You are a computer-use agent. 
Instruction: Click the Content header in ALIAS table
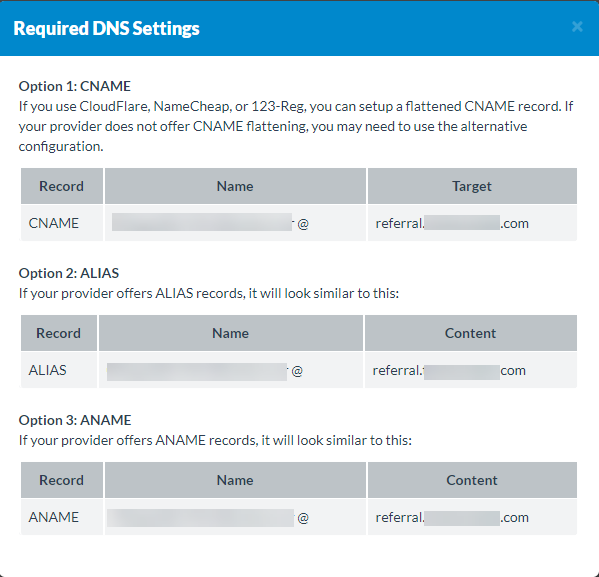471,333
